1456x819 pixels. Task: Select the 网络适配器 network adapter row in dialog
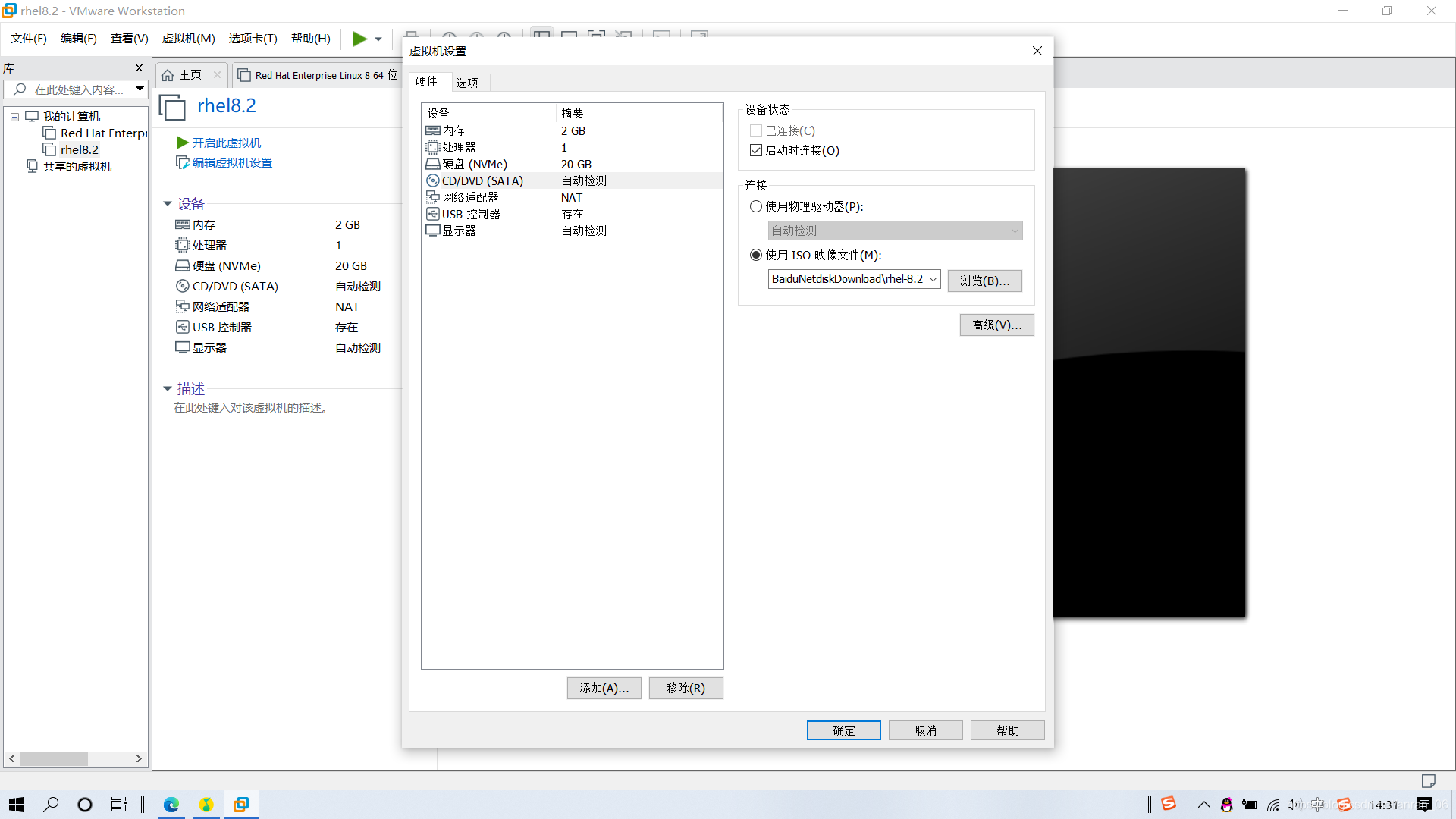tap(470, 197)
